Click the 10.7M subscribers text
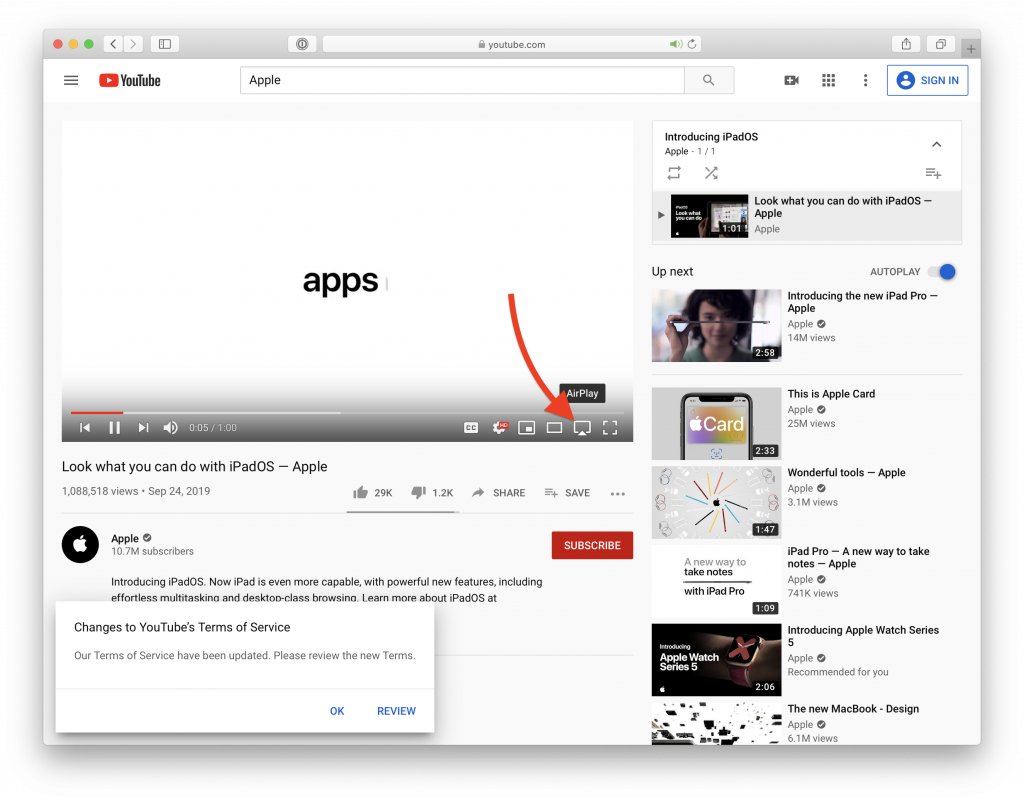This screenshot has width=1024, height=802. click(152, 551)
